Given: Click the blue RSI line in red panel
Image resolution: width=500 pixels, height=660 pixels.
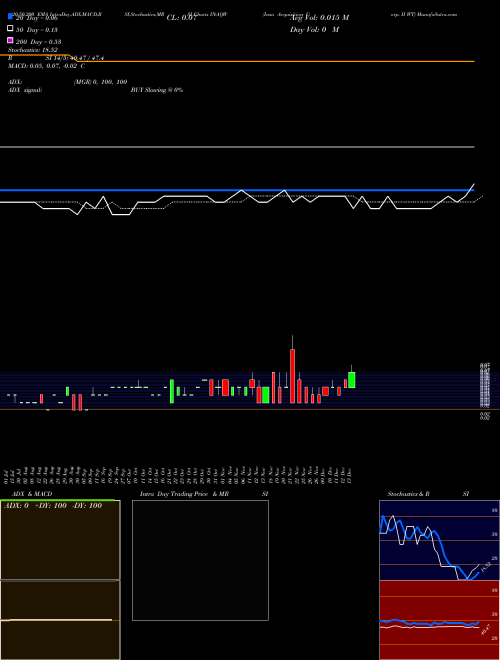Looking at the screenshot, I should (429, 623).
